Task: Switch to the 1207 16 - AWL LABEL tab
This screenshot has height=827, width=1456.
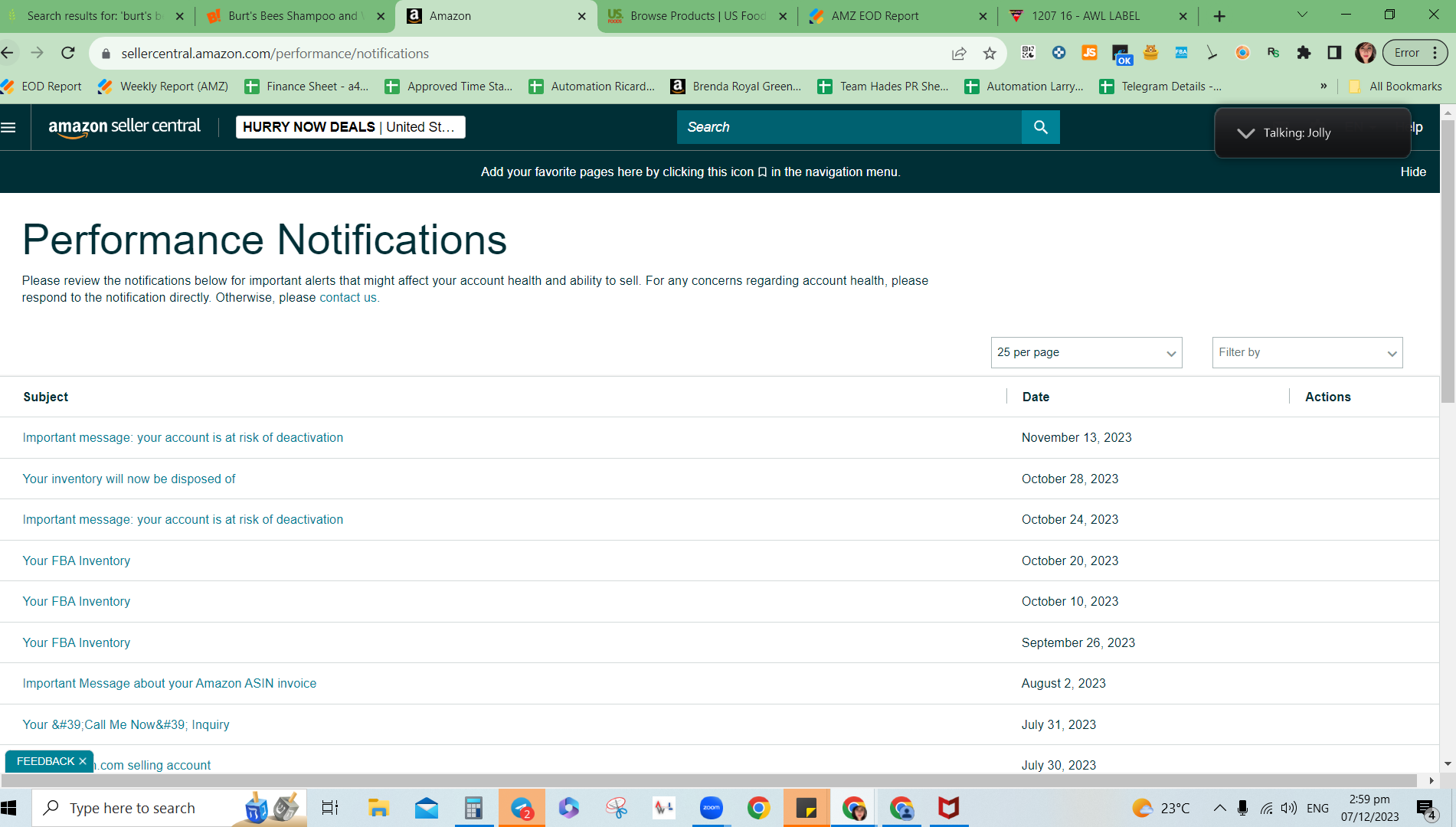Action: click(1098, 16)
